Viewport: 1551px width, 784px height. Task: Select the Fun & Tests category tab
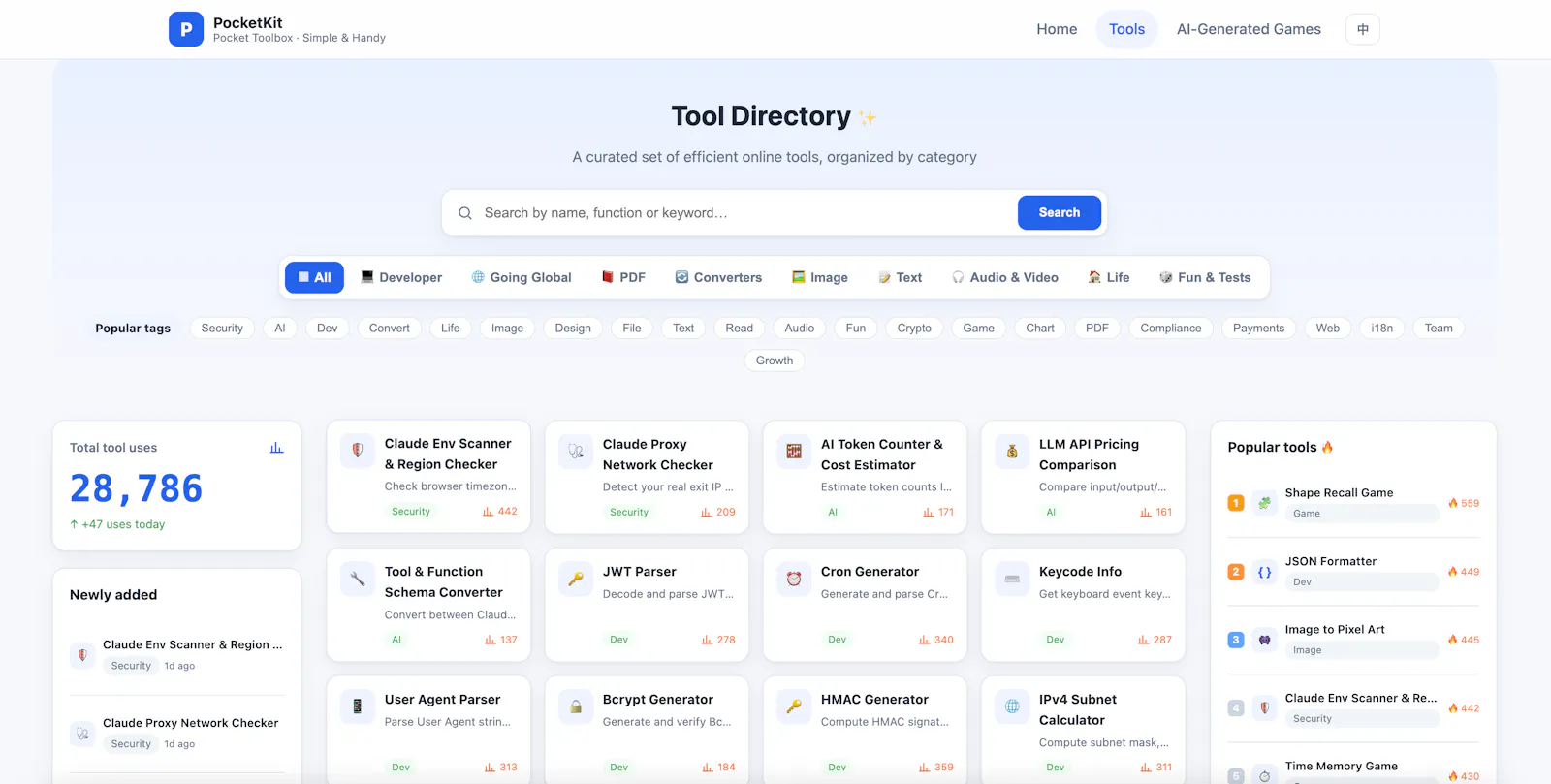tap(1205, 277)
